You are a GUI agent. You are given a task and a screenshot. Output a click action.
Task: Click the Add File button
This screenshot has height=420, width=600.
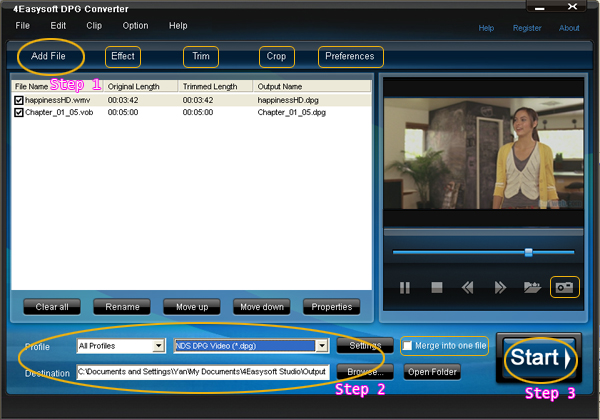pyautogui.click(x=48, y=56)
